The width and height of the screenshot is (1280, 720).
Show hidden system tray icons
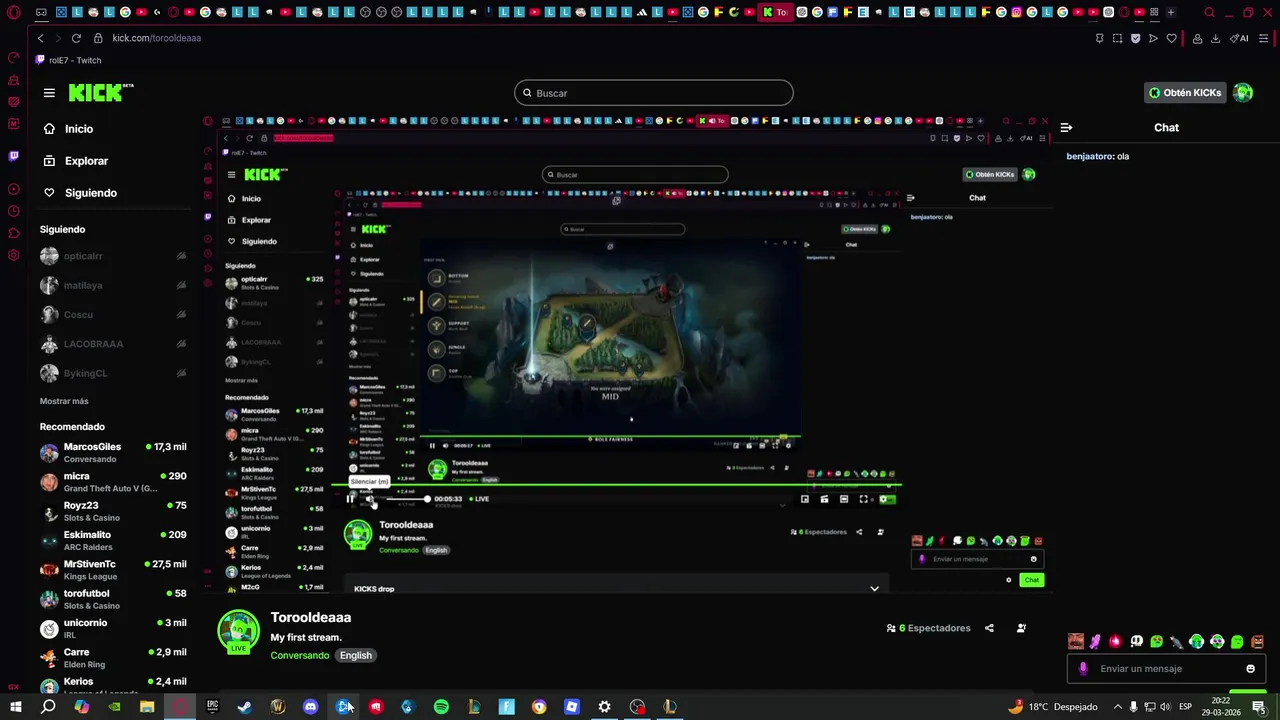(x=1118, y=707)
